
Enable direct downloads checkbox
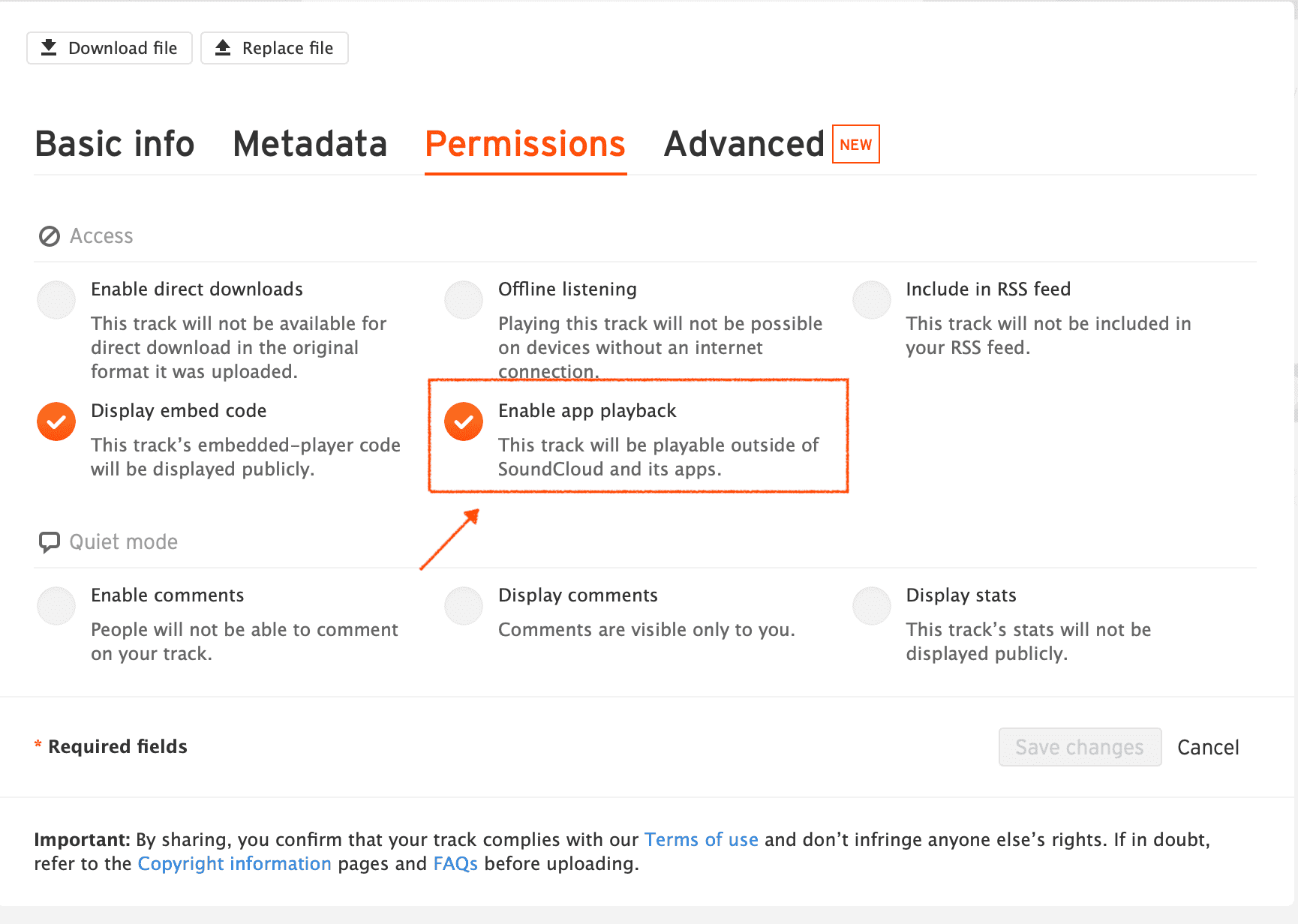56,300
